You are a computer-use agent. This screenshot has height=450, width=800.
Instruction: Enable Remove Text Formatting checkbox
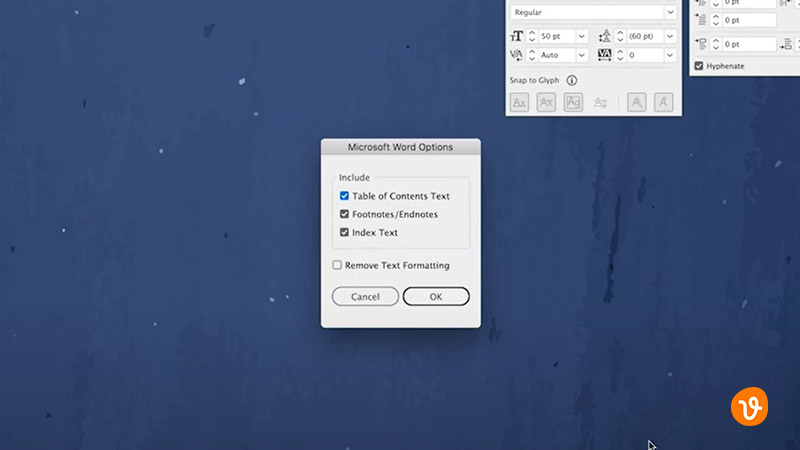337,265
